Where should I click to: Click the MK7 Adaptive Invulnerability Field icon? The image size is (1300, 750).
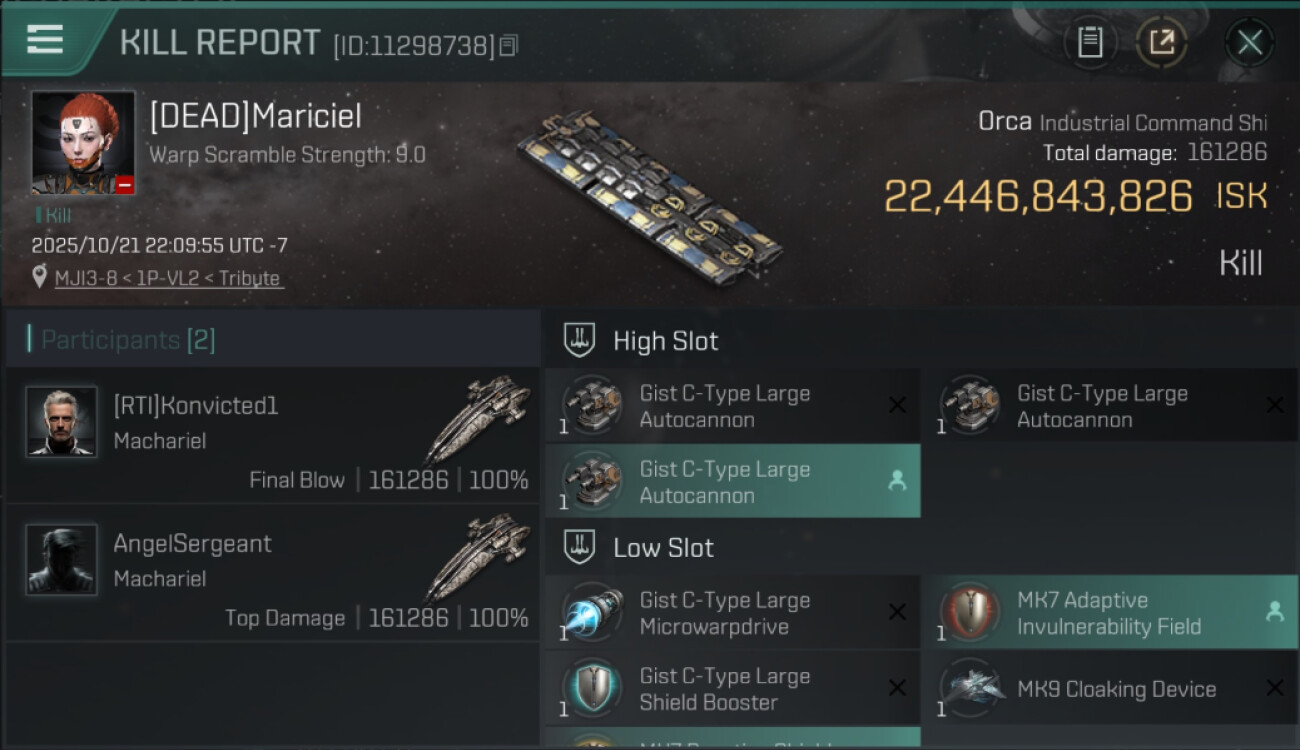[x=970, y=613]
